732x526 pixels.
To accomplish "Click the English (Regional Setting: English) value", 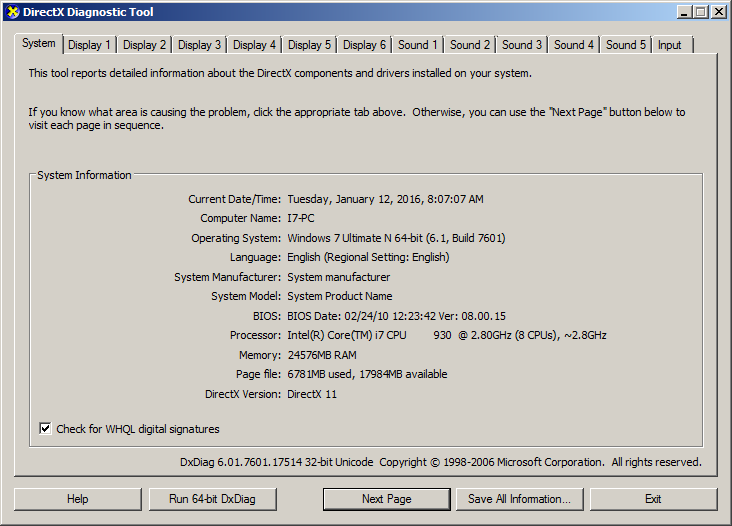I will [x=368, y=257].
